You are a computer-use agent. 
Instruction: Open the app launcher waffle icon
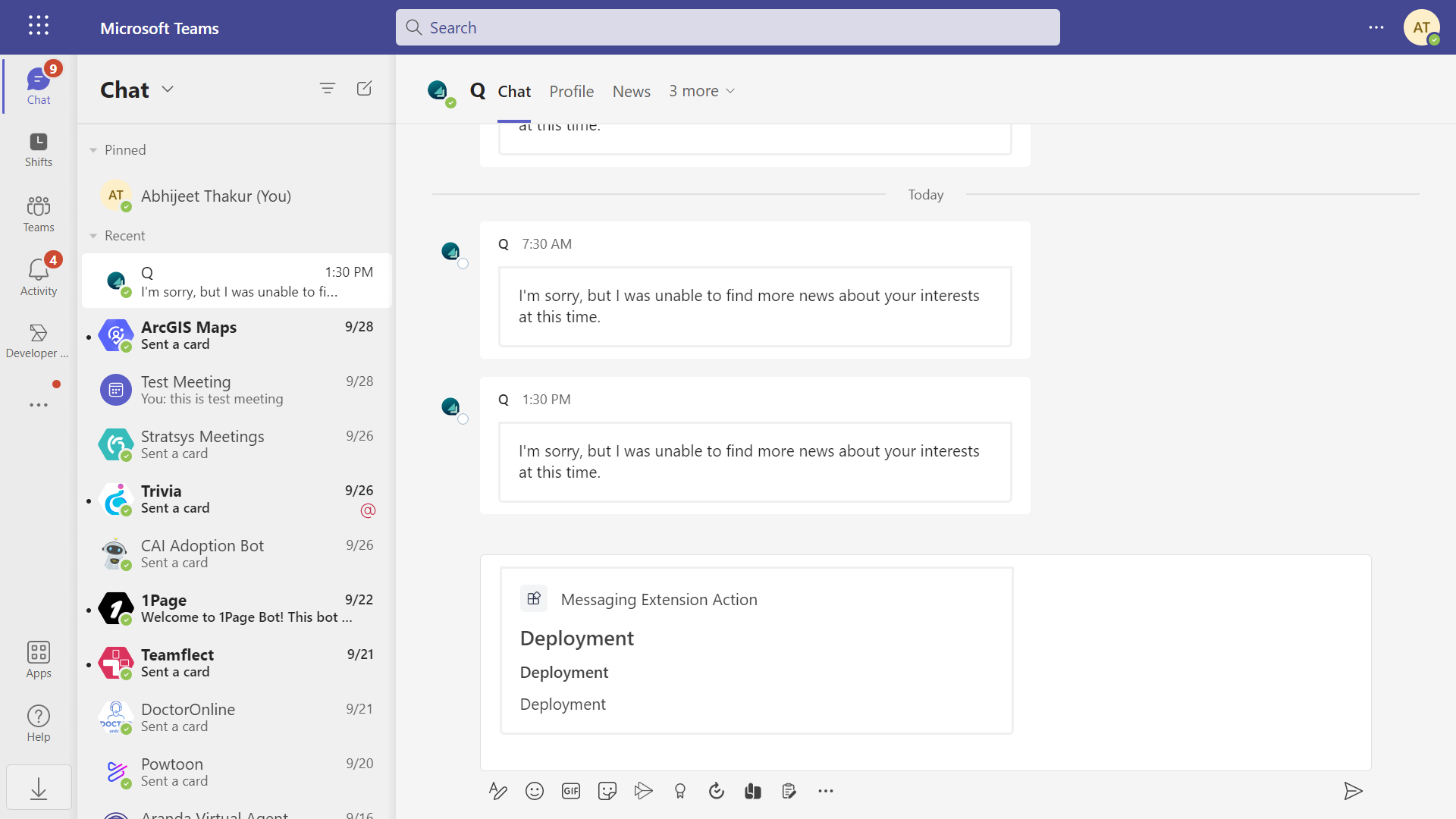(39, 27)
